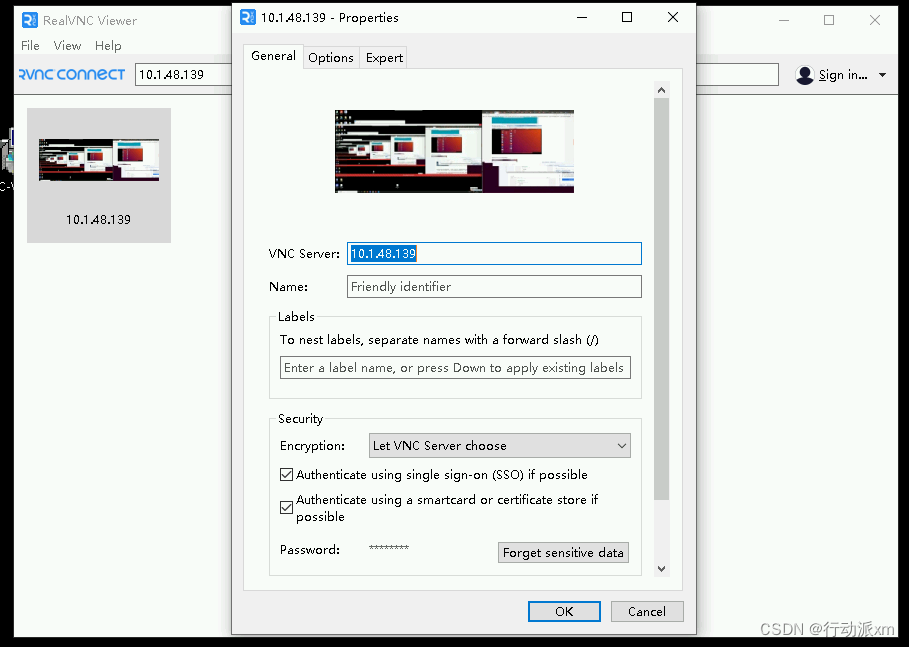This screenshot has width=909, height=647.
Task: Click the VNC Server address field
Action: [495, 253]
